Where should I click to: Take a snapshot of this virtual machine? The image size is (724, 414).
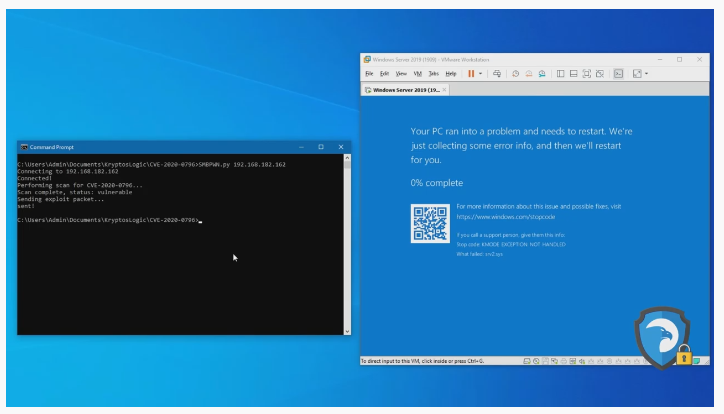515,74
